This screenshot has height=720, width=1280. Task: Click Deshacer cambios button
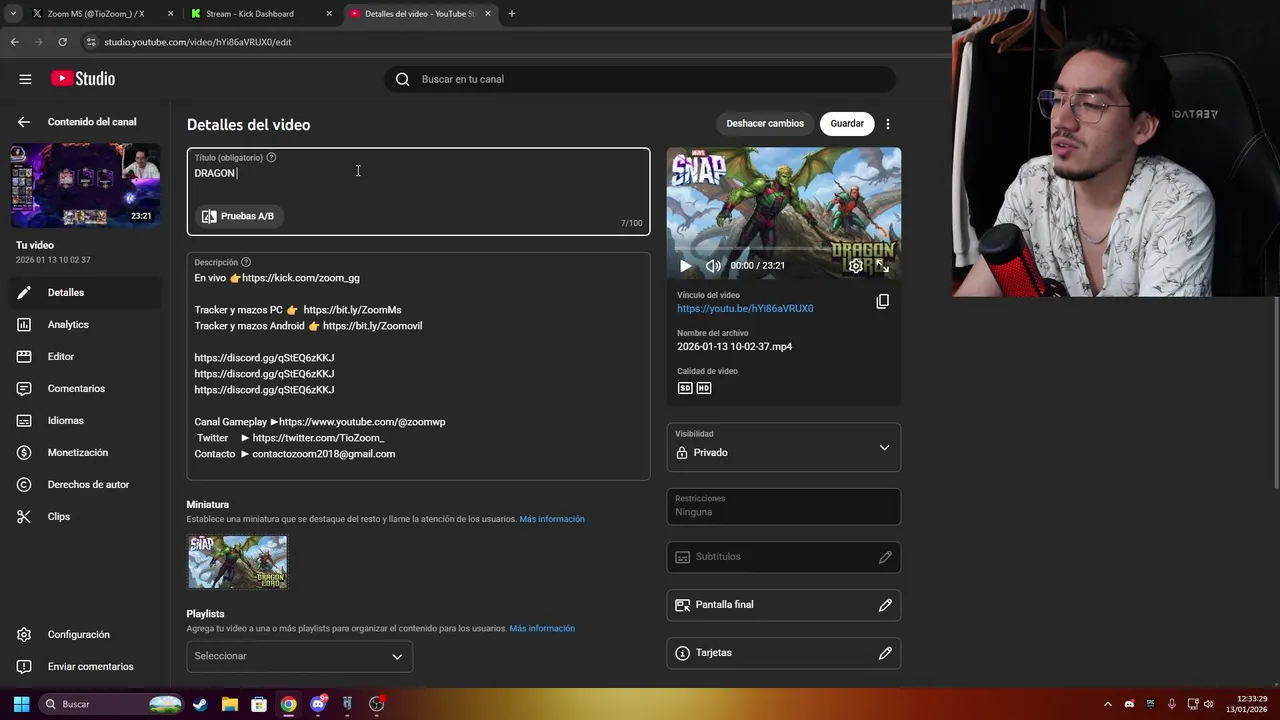click(x=765, y=124)
